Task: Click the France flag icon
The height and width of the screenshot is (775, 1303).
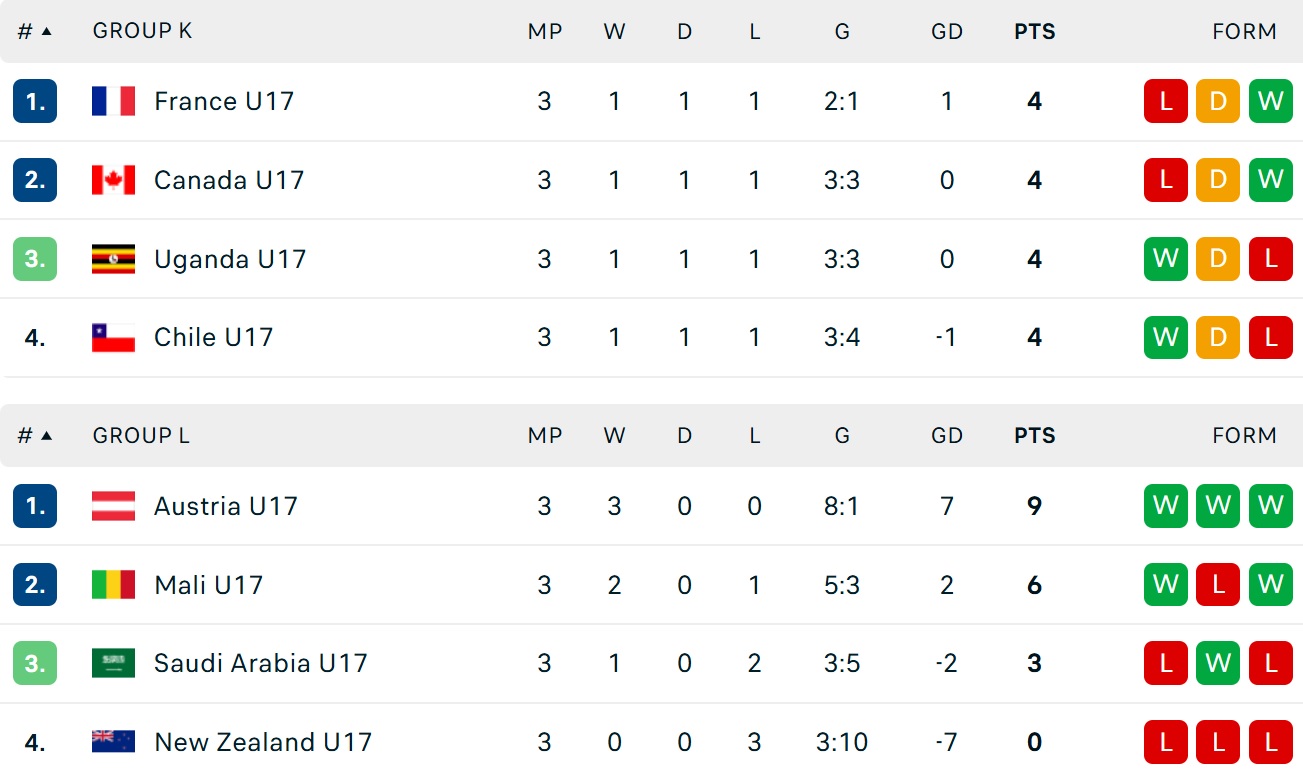Action: 113,101
